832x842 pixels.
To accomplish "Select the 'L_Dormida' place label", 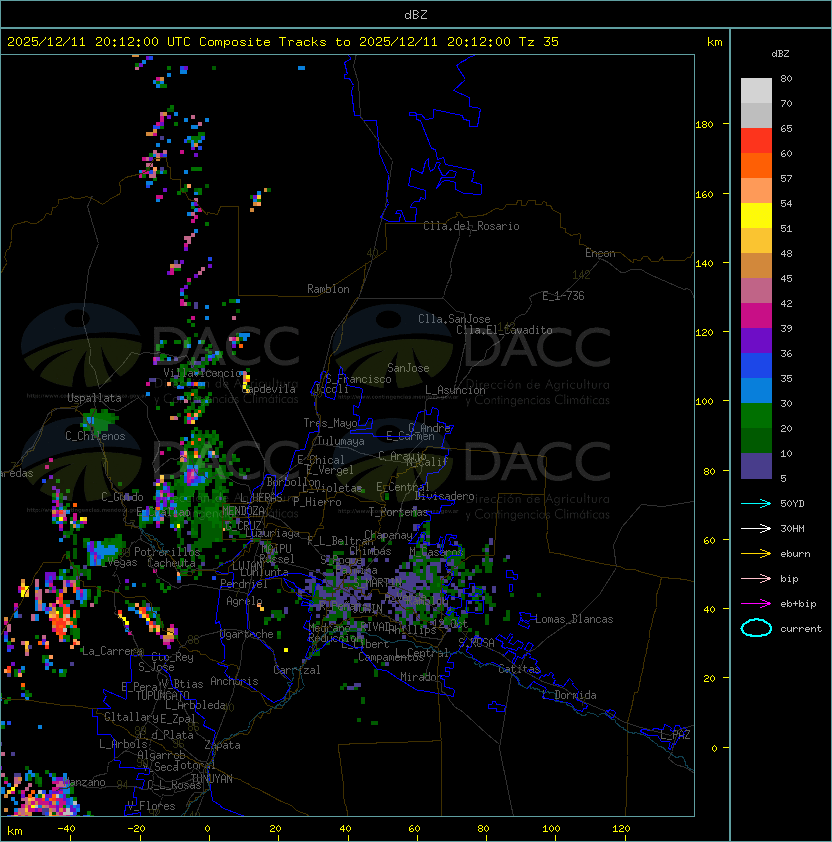I will (x=569, y=695).
